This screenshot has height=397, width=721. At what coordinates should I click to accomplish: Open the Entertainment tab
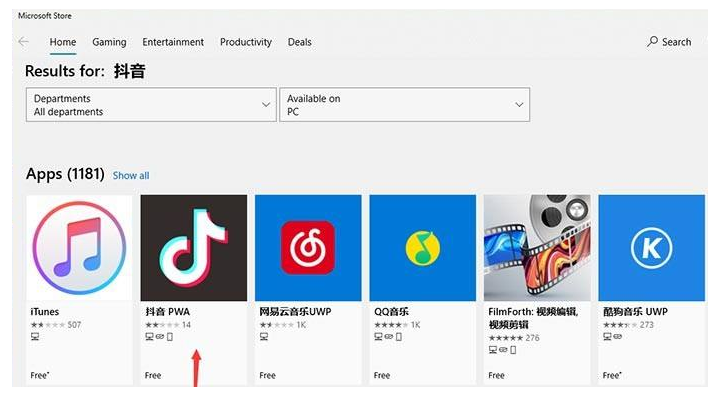173,42
